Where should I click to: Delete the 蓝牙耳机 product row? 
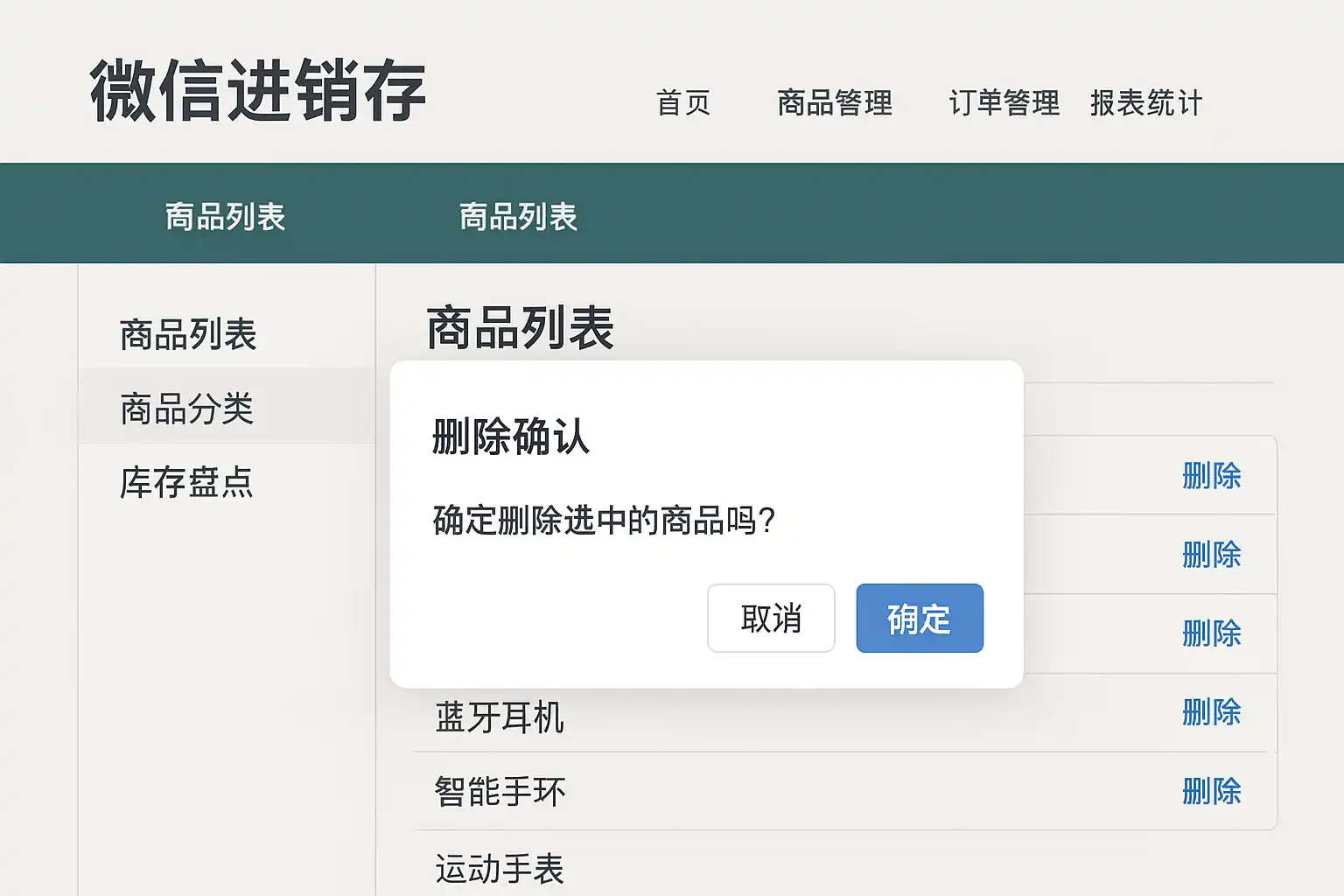pyautogui.click(x=1211, y=712)
